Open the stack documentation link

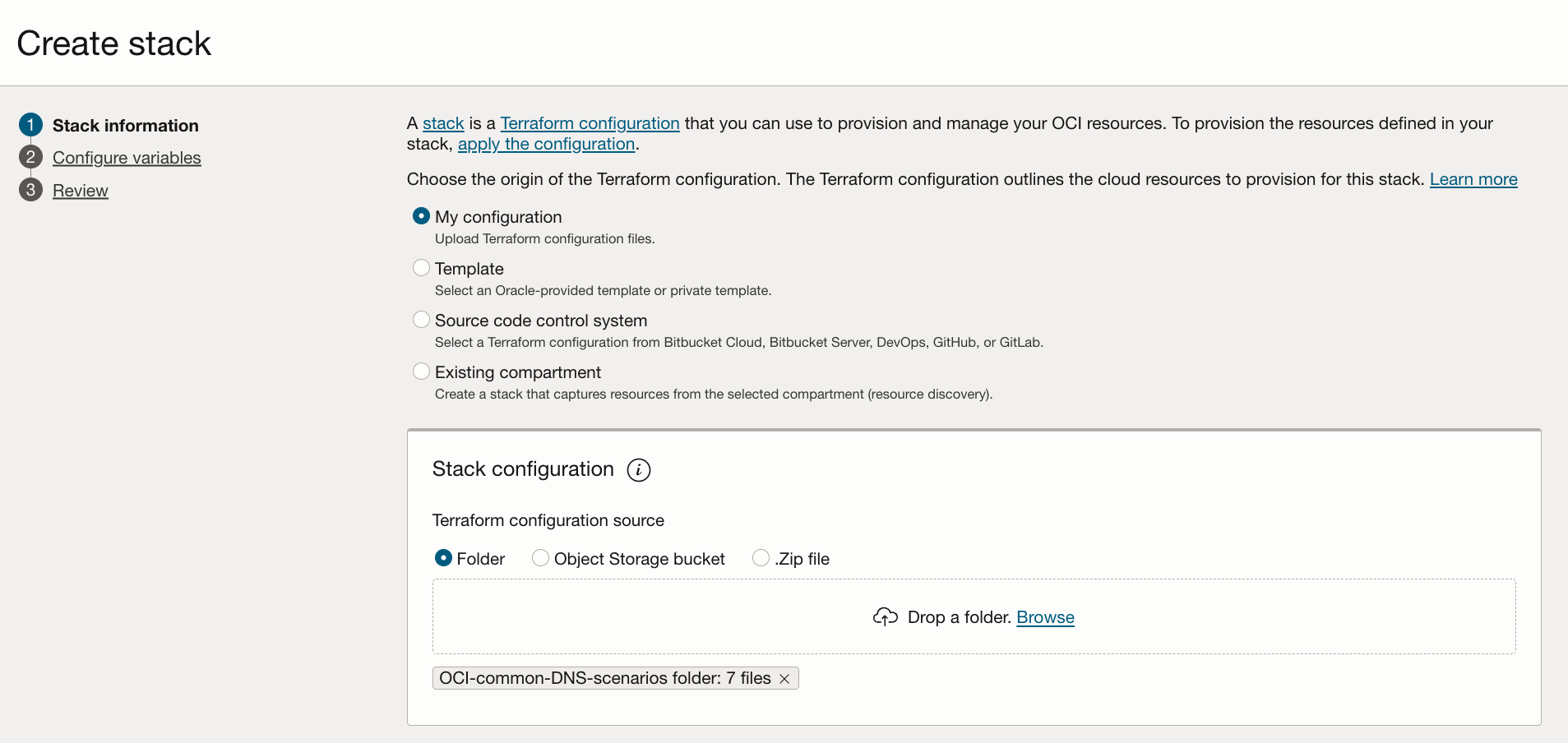443,123
